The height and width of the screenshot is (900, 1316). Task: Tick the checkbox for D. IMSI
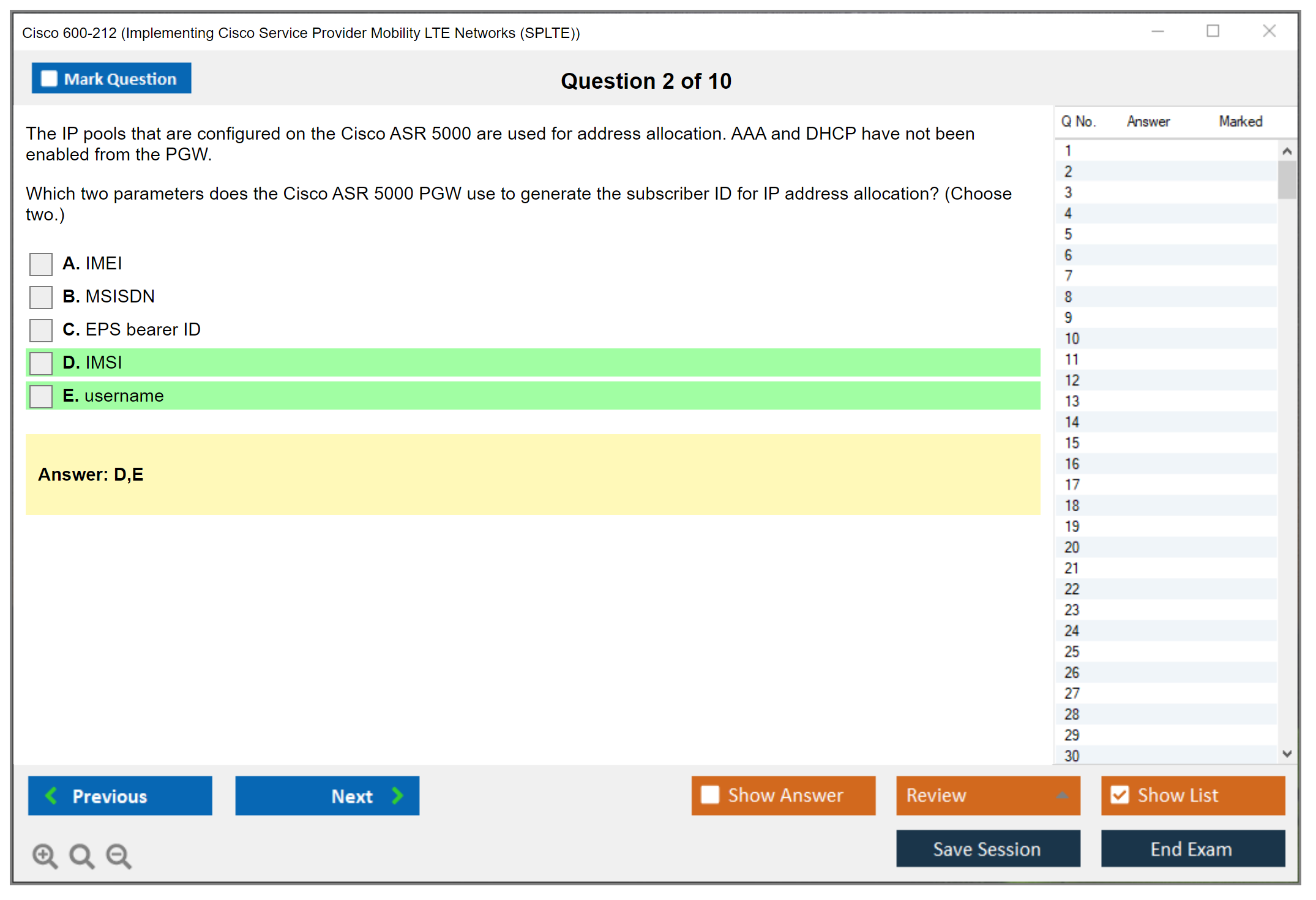click(41, 363)
